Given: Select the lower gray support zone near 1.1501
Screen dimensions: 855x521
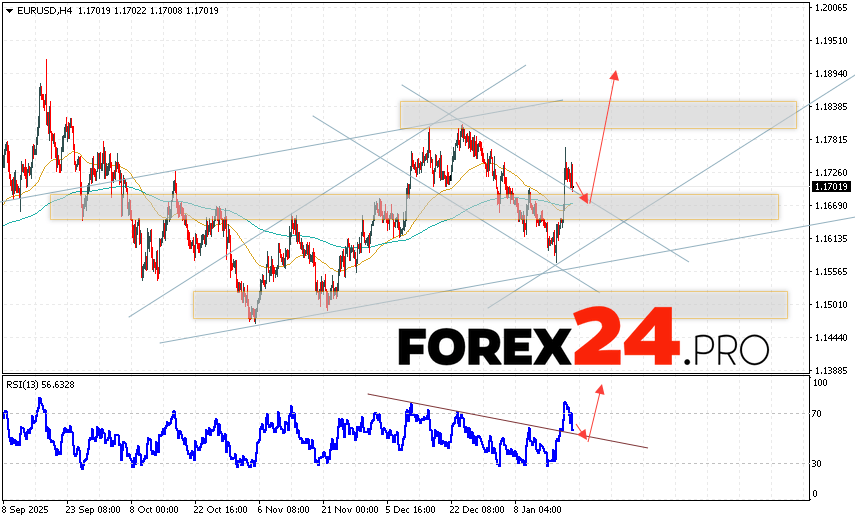Looking at the screenshot, I should click(x=490, y=304).
